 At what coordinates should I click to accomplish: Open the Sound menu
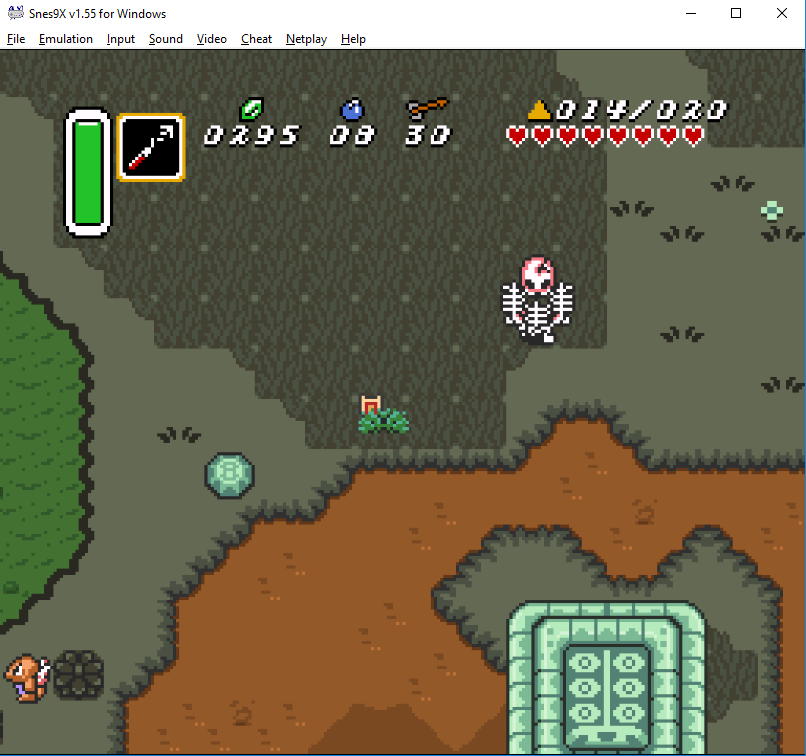166,39
